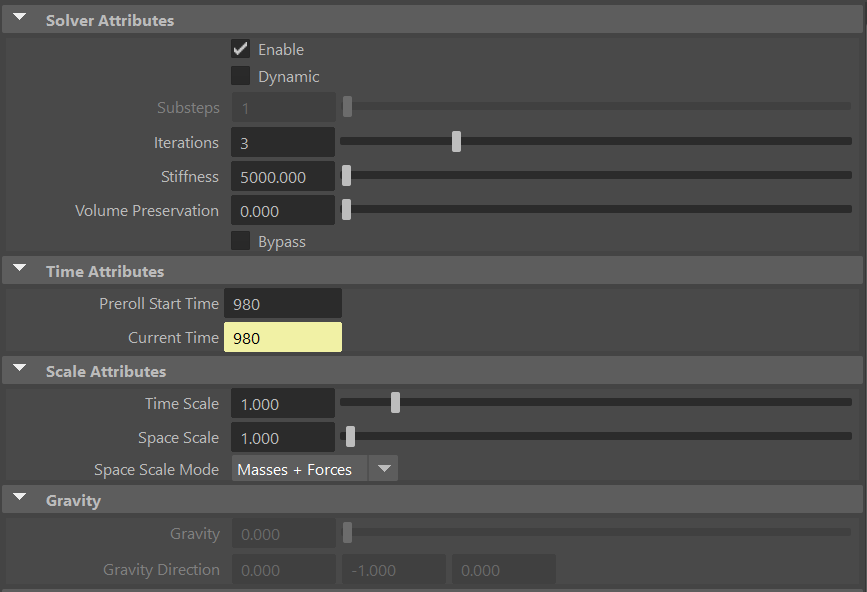Select the Current Time input field
This screenshot has width=867, height=592.
(283, 337)
